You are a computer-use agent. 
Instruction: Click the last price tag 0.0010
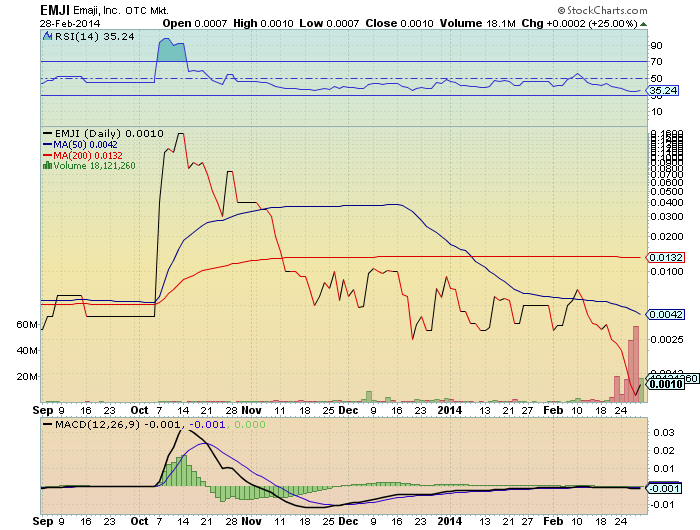665,384
